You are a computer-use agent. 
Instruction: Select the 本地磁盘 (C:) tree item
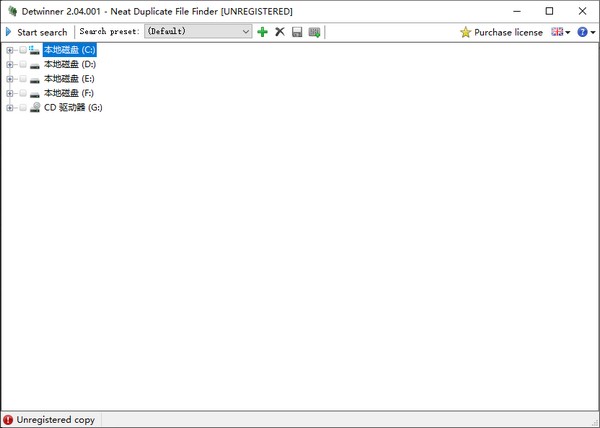tap(69, 50)
